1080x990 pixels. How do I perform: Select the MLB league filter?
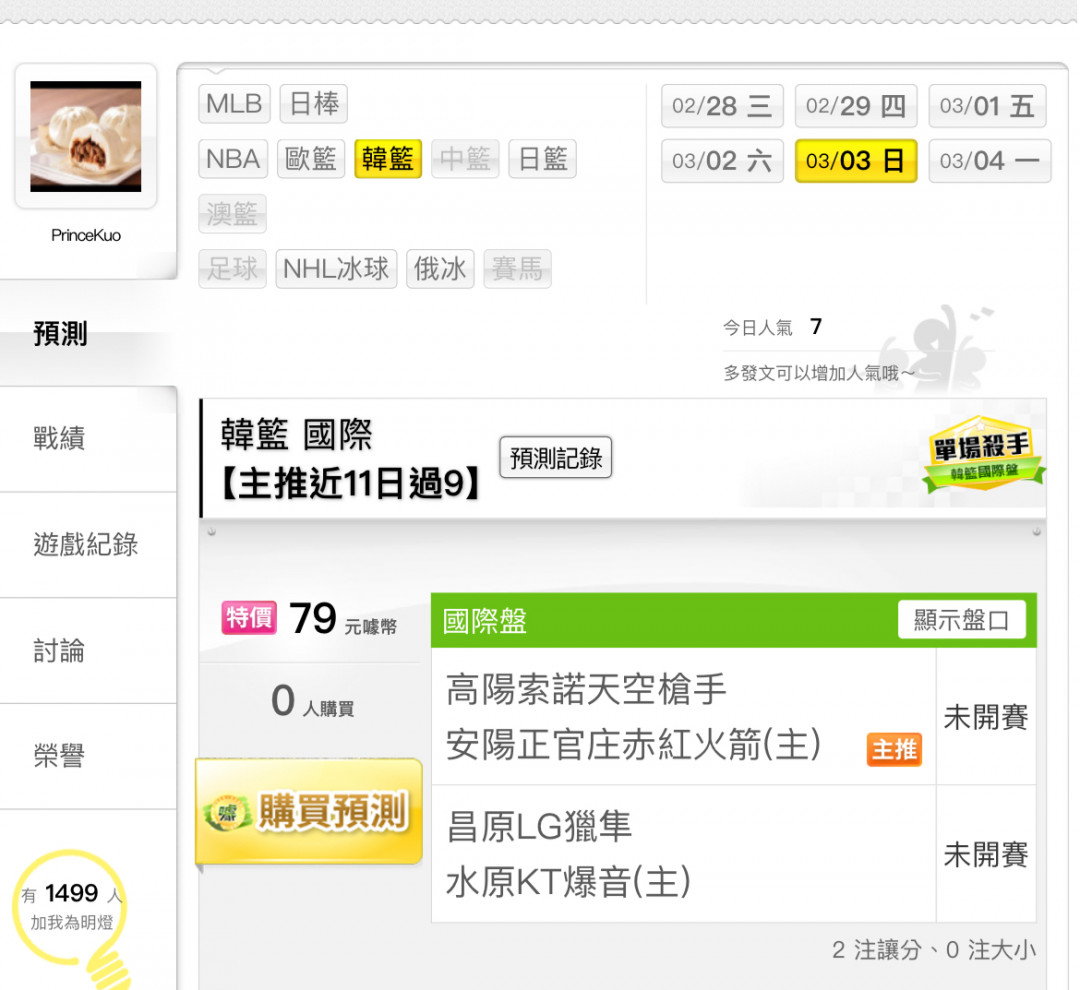click(234, 104)
